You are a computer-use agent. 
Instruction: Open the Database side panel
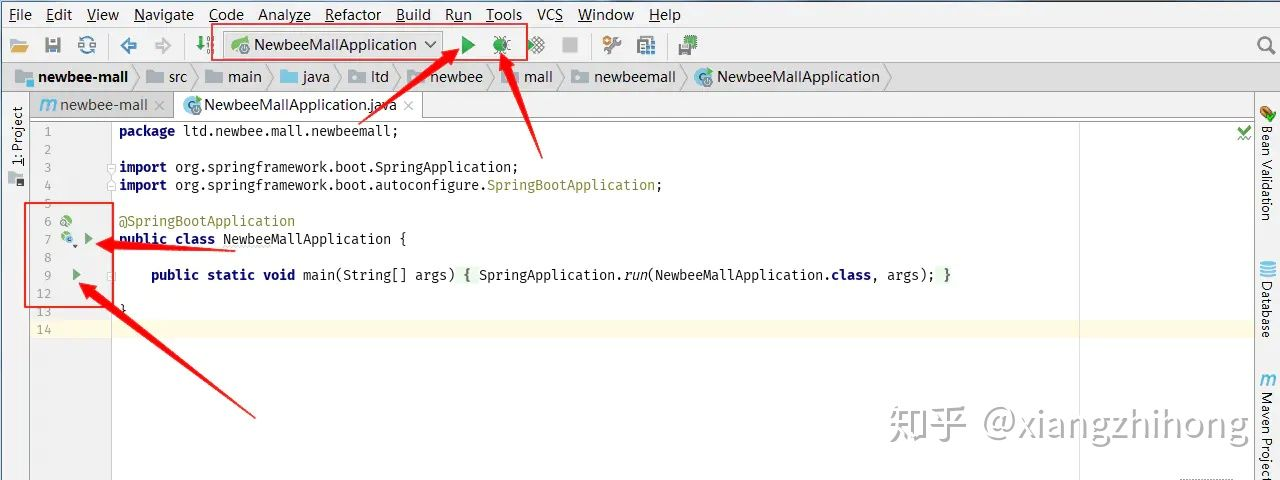pos(1267,299)
